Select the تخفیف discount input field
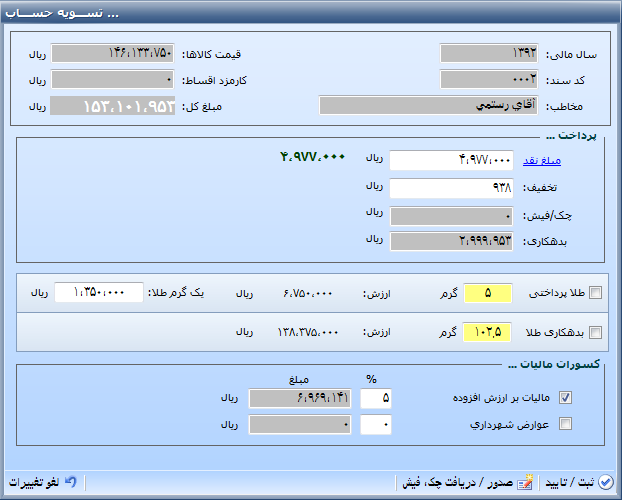Image resolution: width=622 pixels, height=500 pixels. tap(451, 187)
